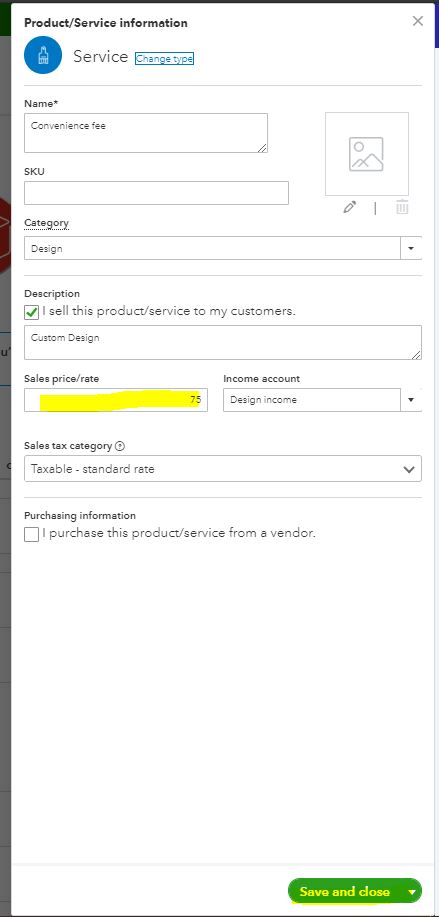439x917 pixels.
Task: Click the image placeholder thumbnail
Action: click(367, 154)
